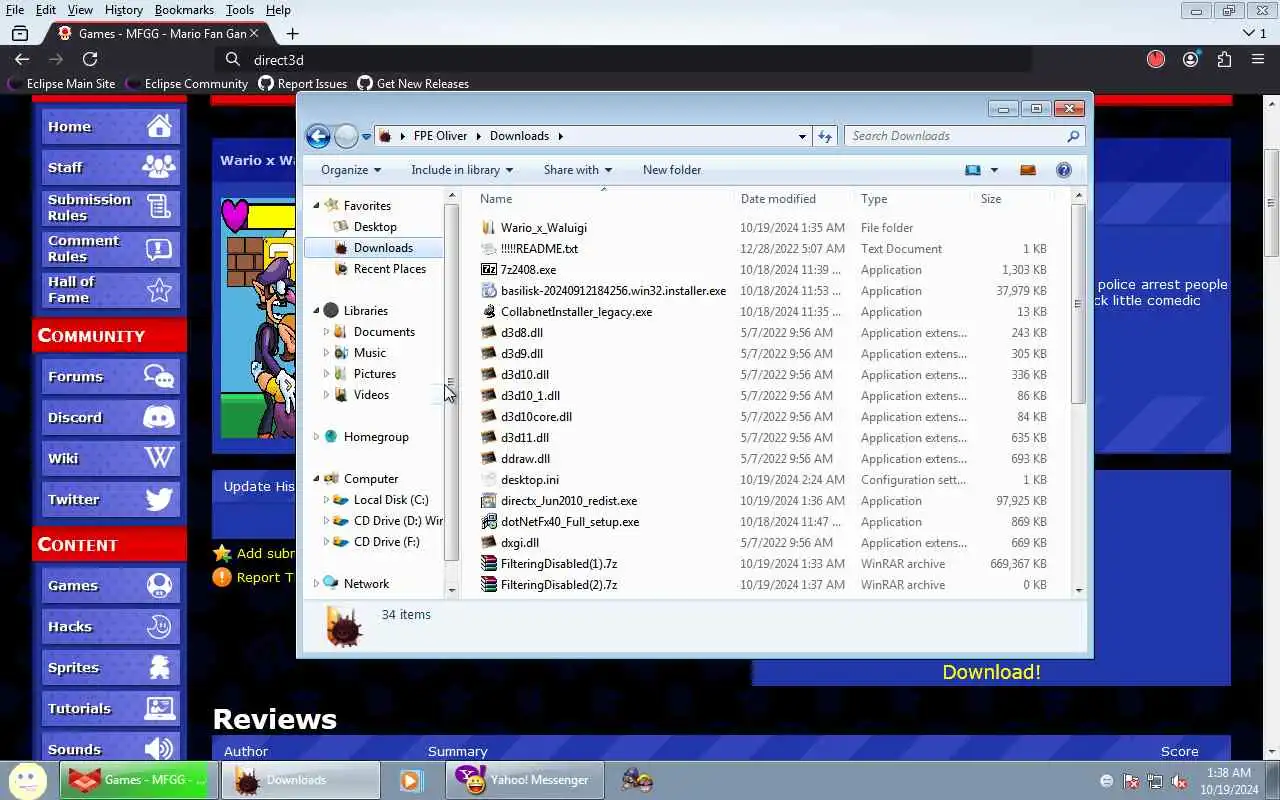1280x800 pixels.
Task: Click the refresh icon beside Explorer address bar
Action: (x=825, y=136)
